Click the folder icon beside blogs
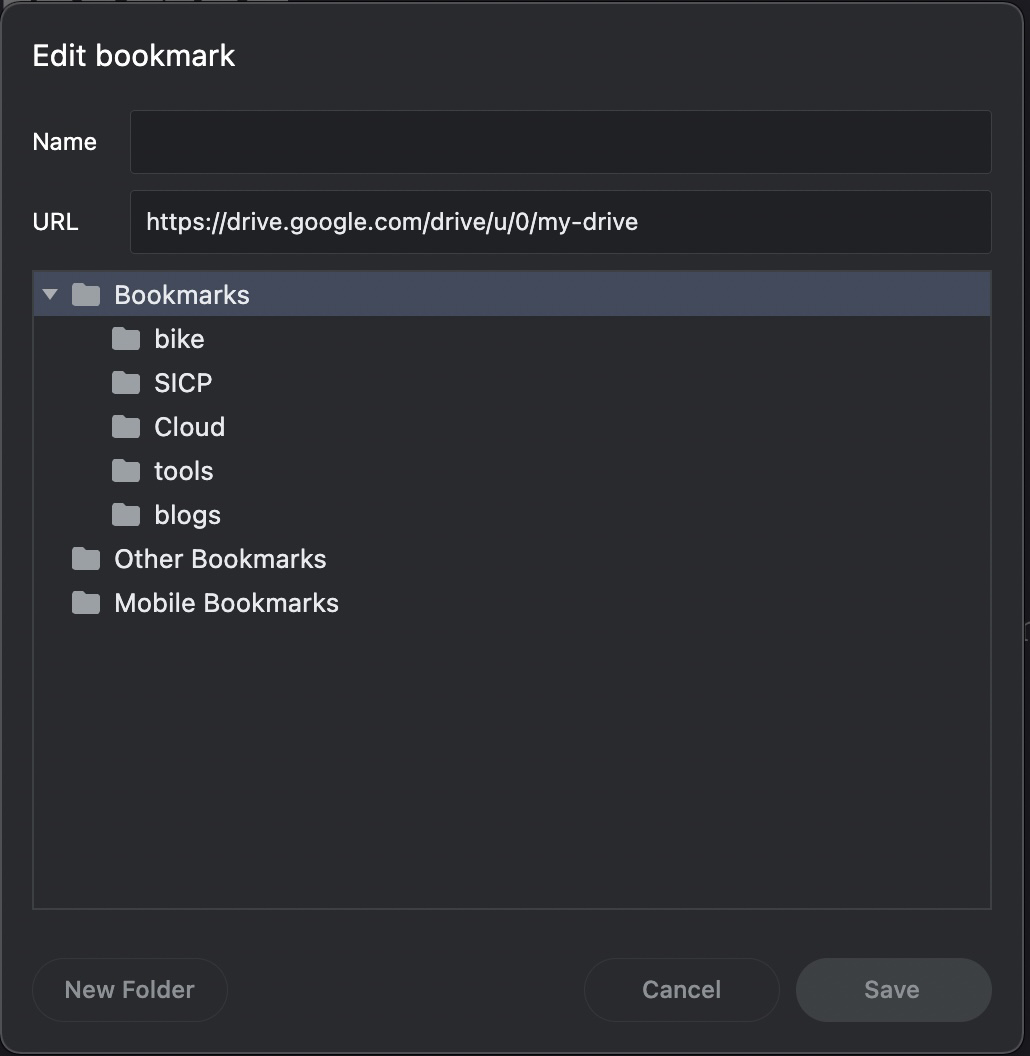1030x1056 pixels. [x=126, y=514]
